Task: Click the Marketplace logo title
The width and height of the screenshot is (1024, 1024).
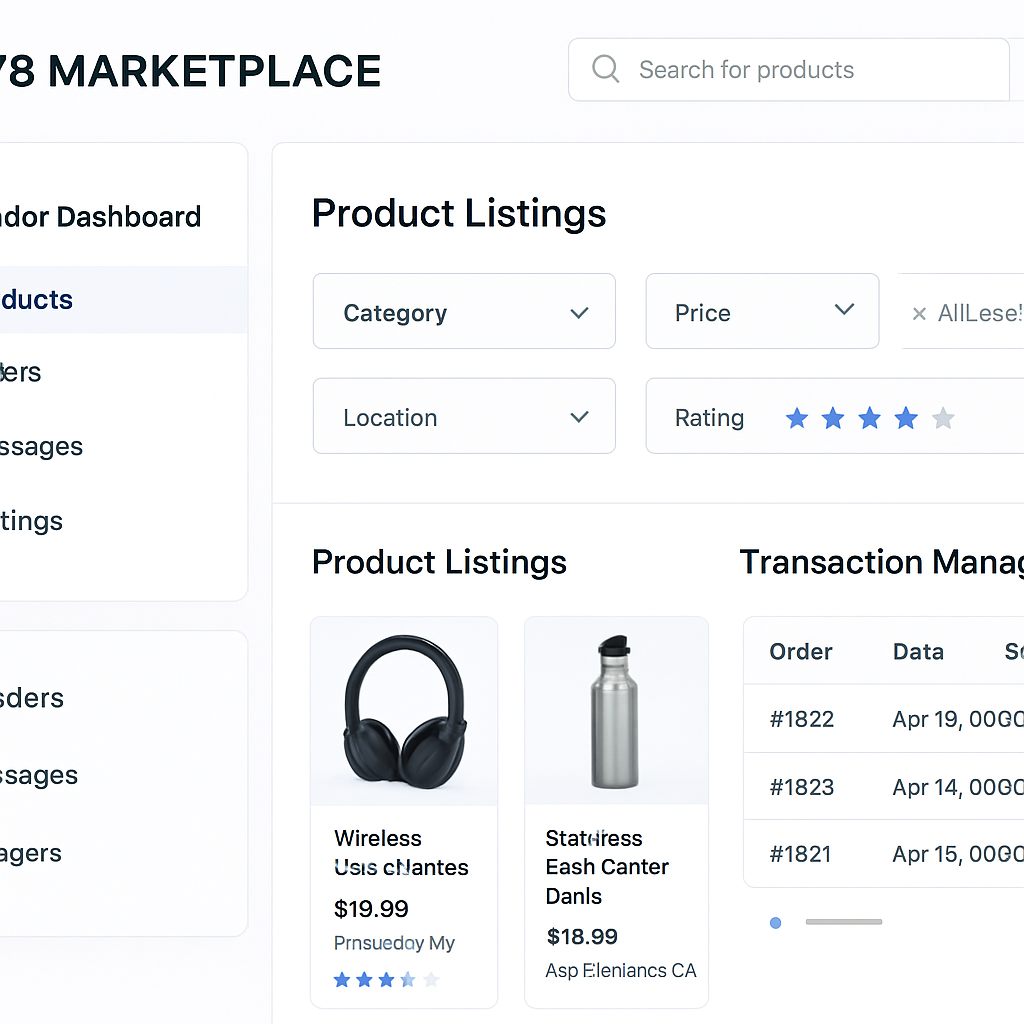Action: [x=190, y=71]
